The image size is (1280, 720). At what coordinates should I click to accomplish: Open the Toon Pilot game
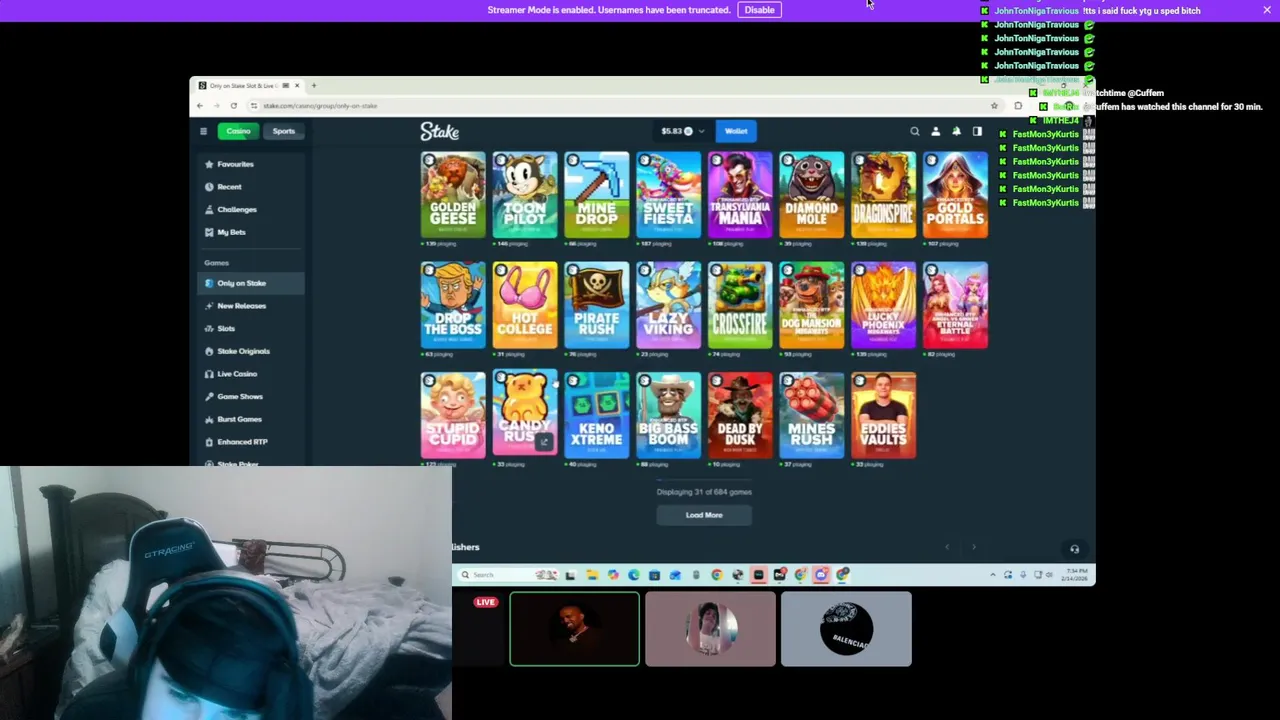525,195
